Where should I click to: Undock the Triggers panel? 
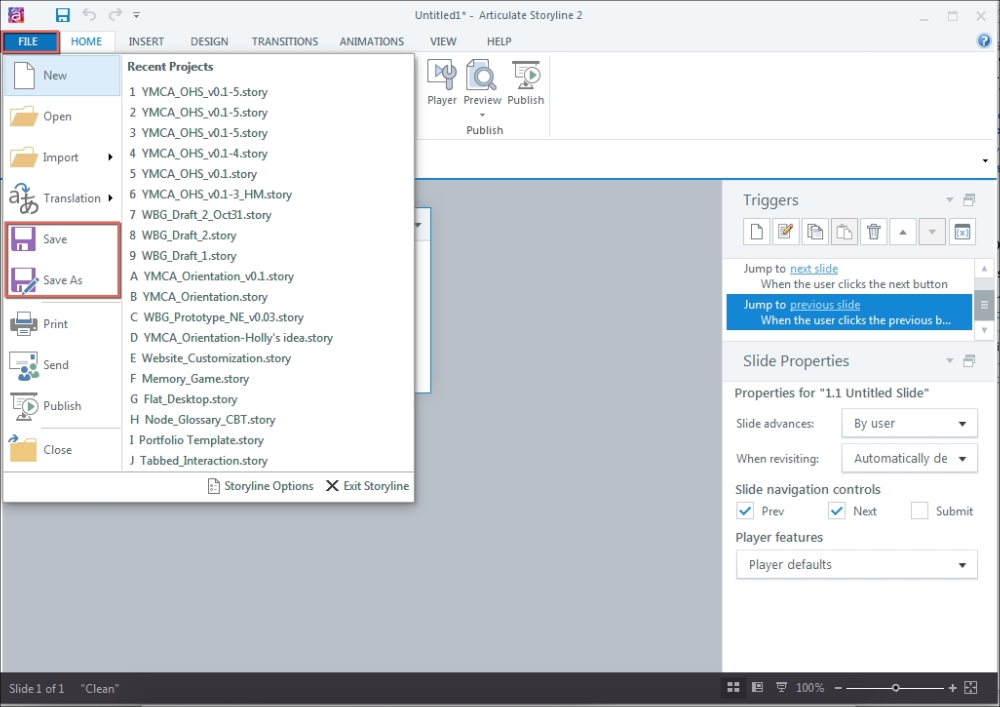pyautogui.click(x=969, y=200)
